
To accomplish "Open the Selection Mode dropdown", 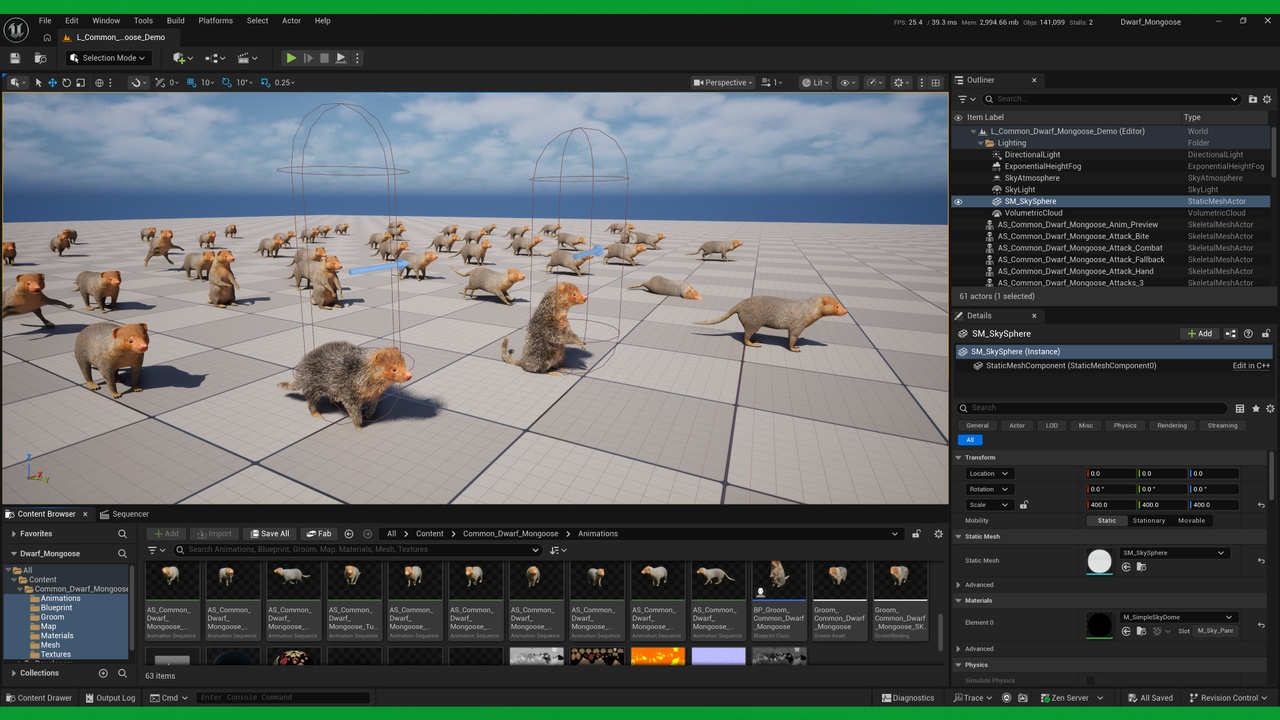I will pos(109,58).
